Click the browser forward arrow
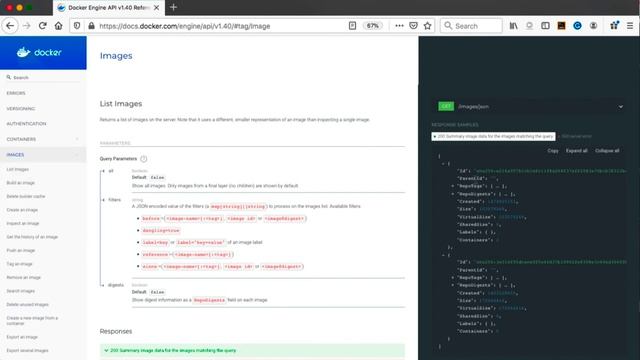 pos(27,26)
